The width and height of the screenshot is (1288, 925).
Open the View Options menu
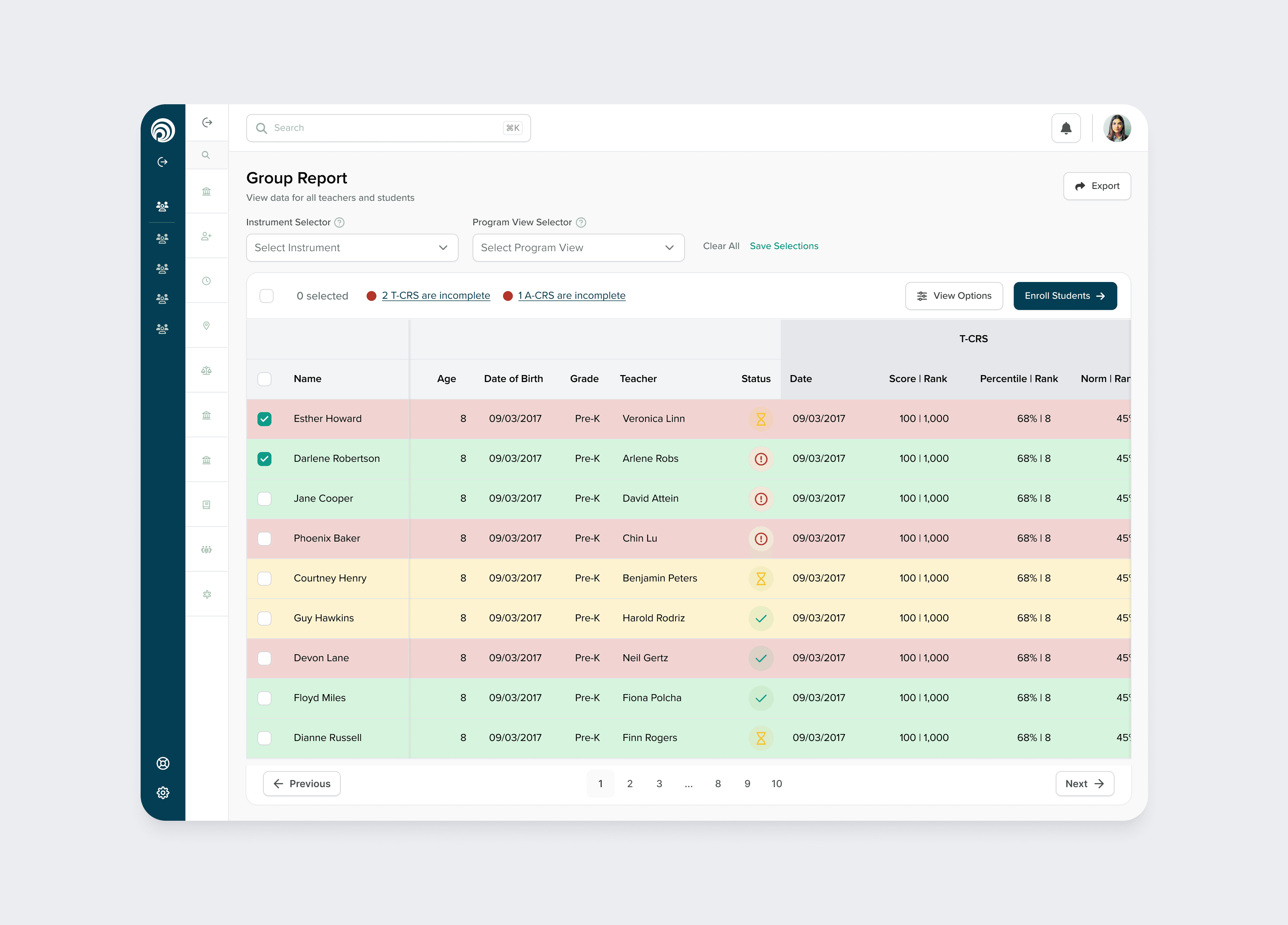point(954,296)
